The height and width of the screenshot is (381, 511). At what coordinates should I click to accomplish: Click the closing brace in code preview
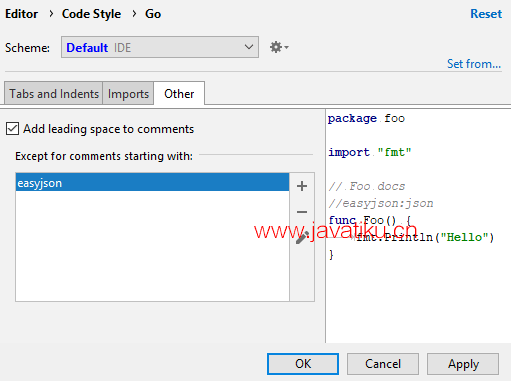point(331,254)
